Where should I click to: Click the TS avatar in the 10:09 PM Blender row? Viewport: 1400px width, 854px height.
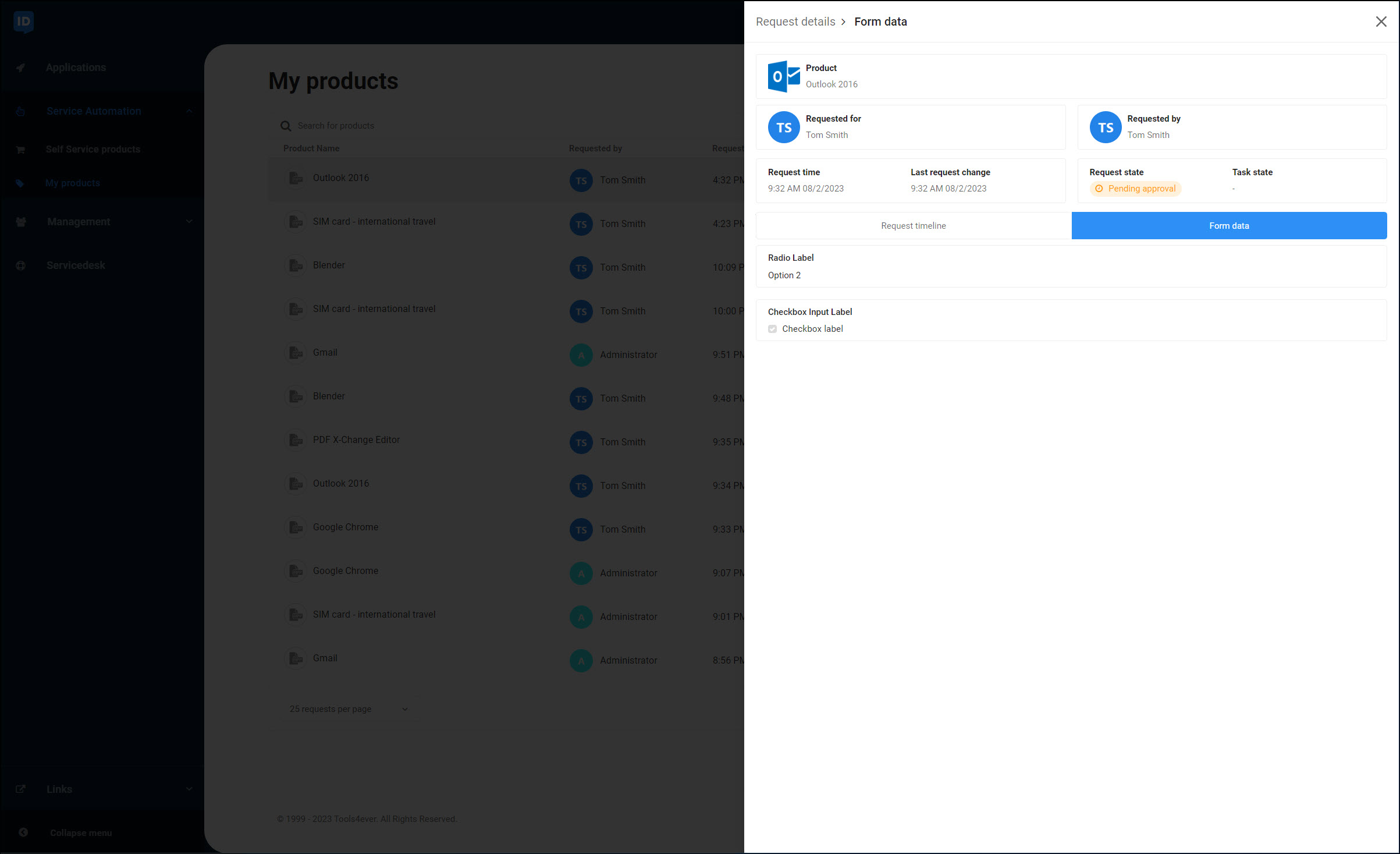(x=581, y=268)
